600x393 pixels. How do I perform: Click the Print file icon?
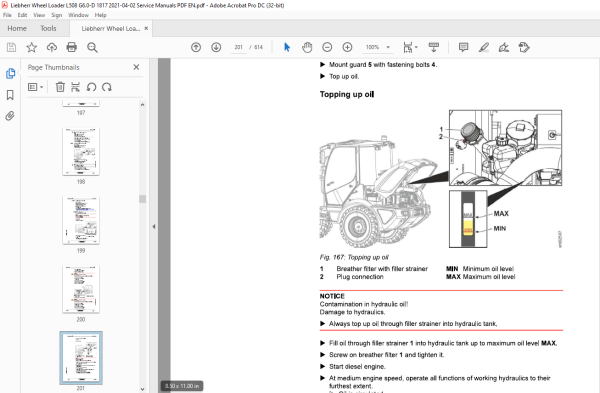[x=72, y=47]
